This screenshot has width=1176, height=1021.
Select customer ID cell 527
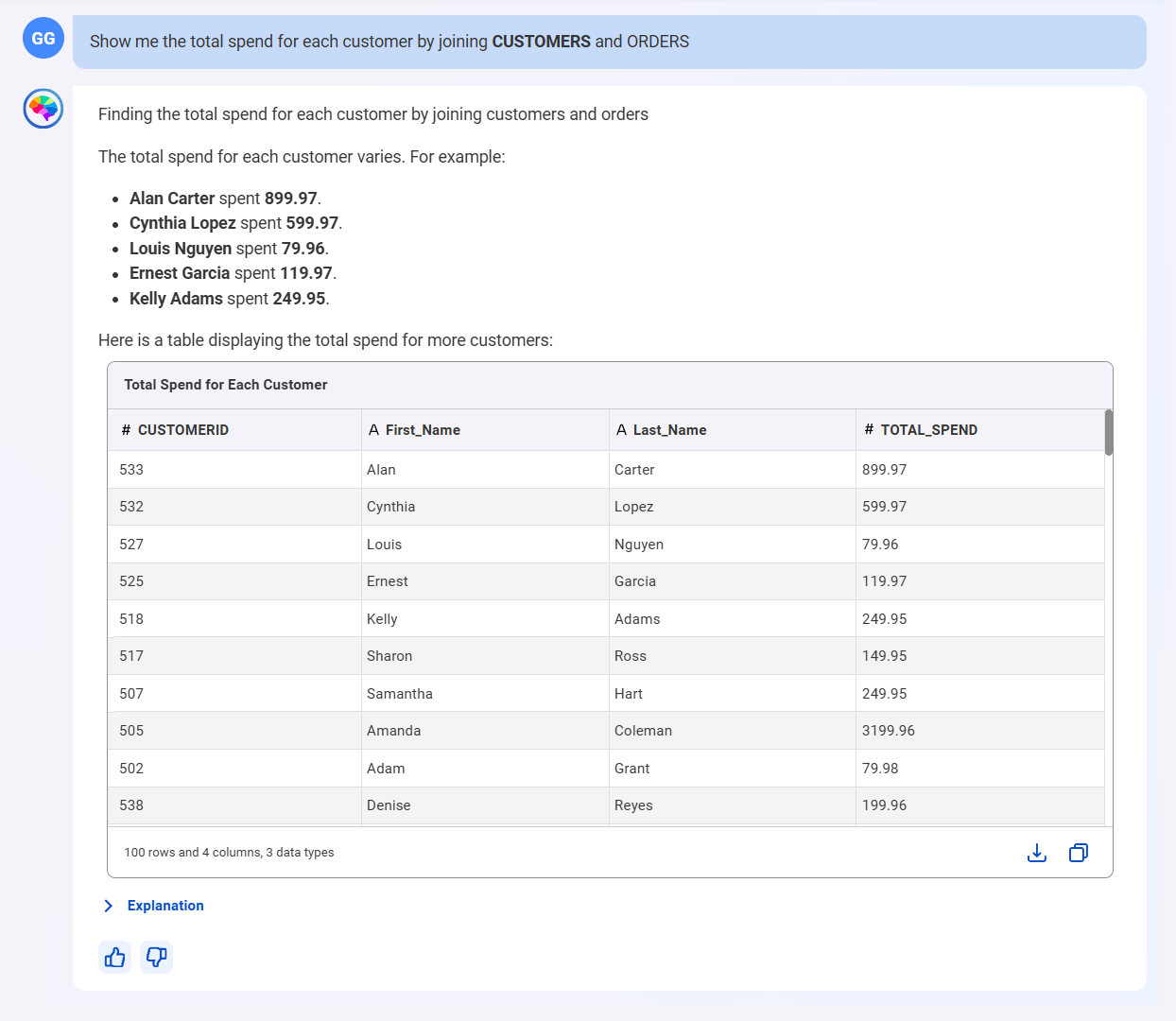(234, 545)
